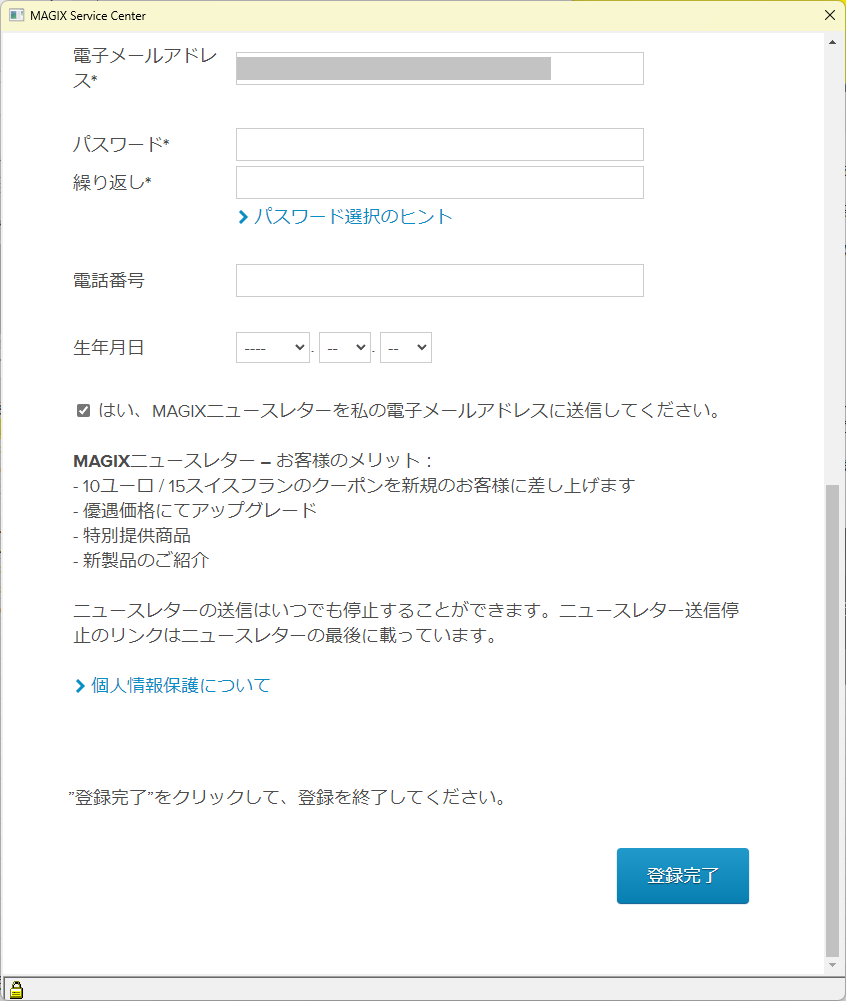Click the chevron icon before パスワード選択のヒント
Image resolution: width=846 pixels, height=1001 pixels.
tap(243, 217)
